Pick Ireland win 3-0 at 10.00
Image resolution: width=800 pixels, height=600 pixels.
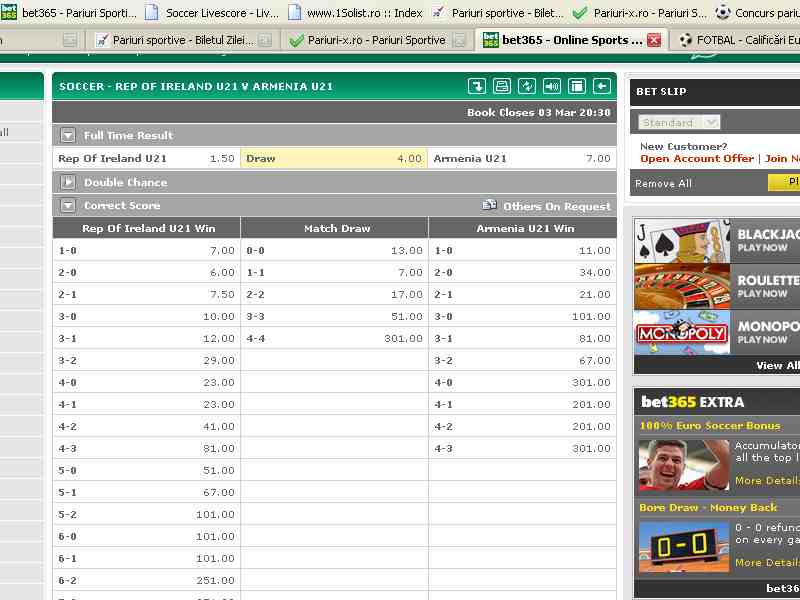146,316
